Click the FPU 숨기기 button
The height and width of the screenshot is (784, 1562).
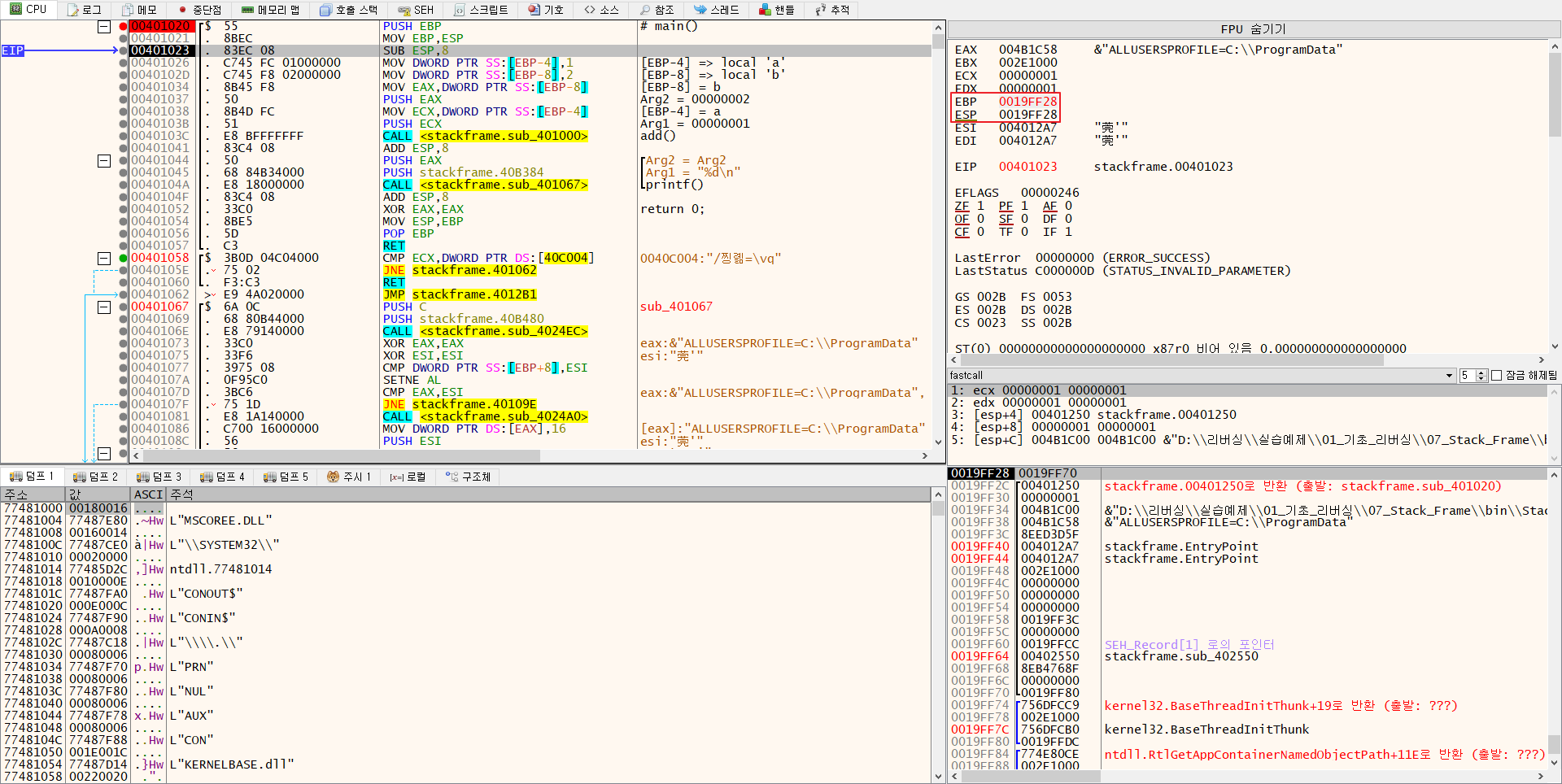coord(1253,29)
